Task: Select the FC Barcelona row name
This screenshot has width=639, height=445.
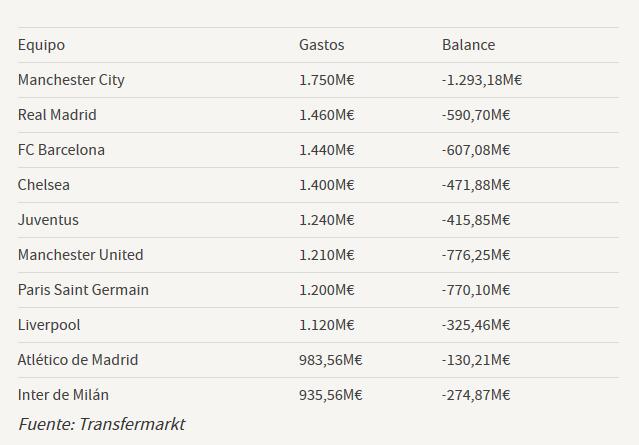Action: 61,150
